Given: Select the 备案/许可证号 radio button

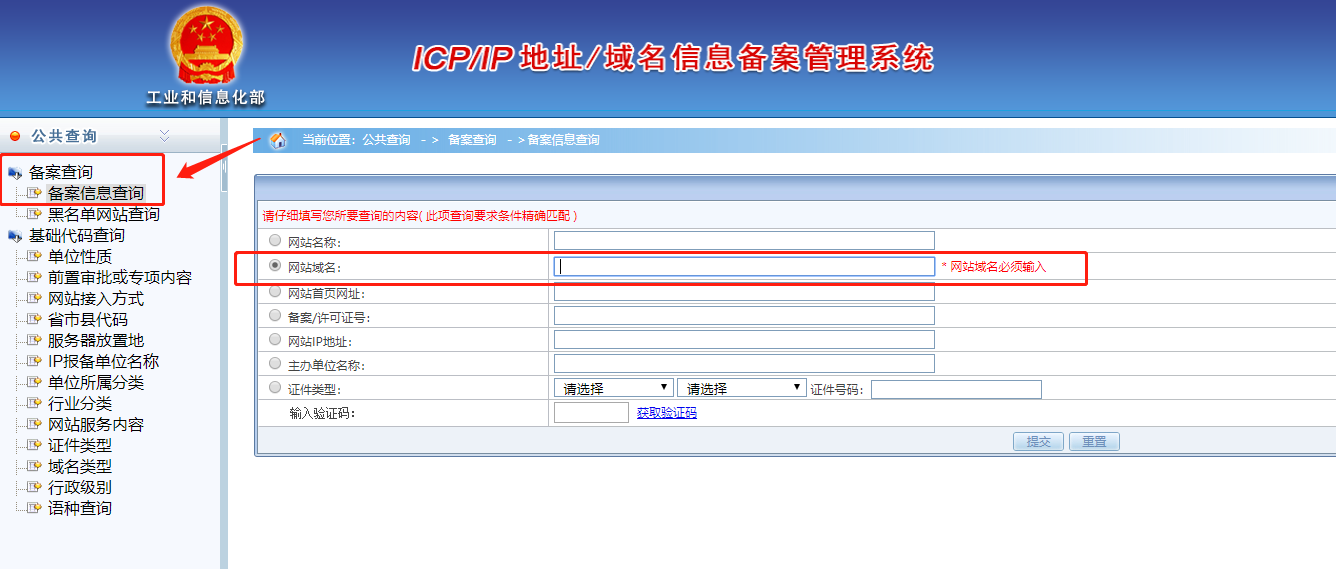Looking at the screenshot, I should coord(275,316).
